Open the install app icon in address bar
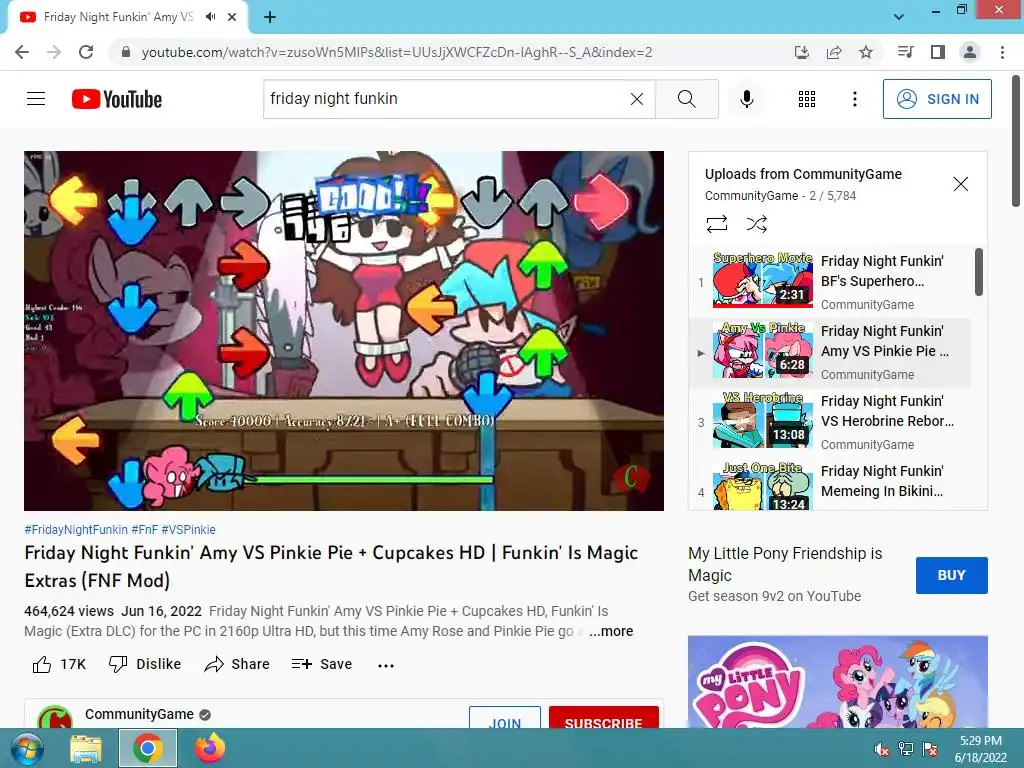1024x768 pixels. coord(801,52)
